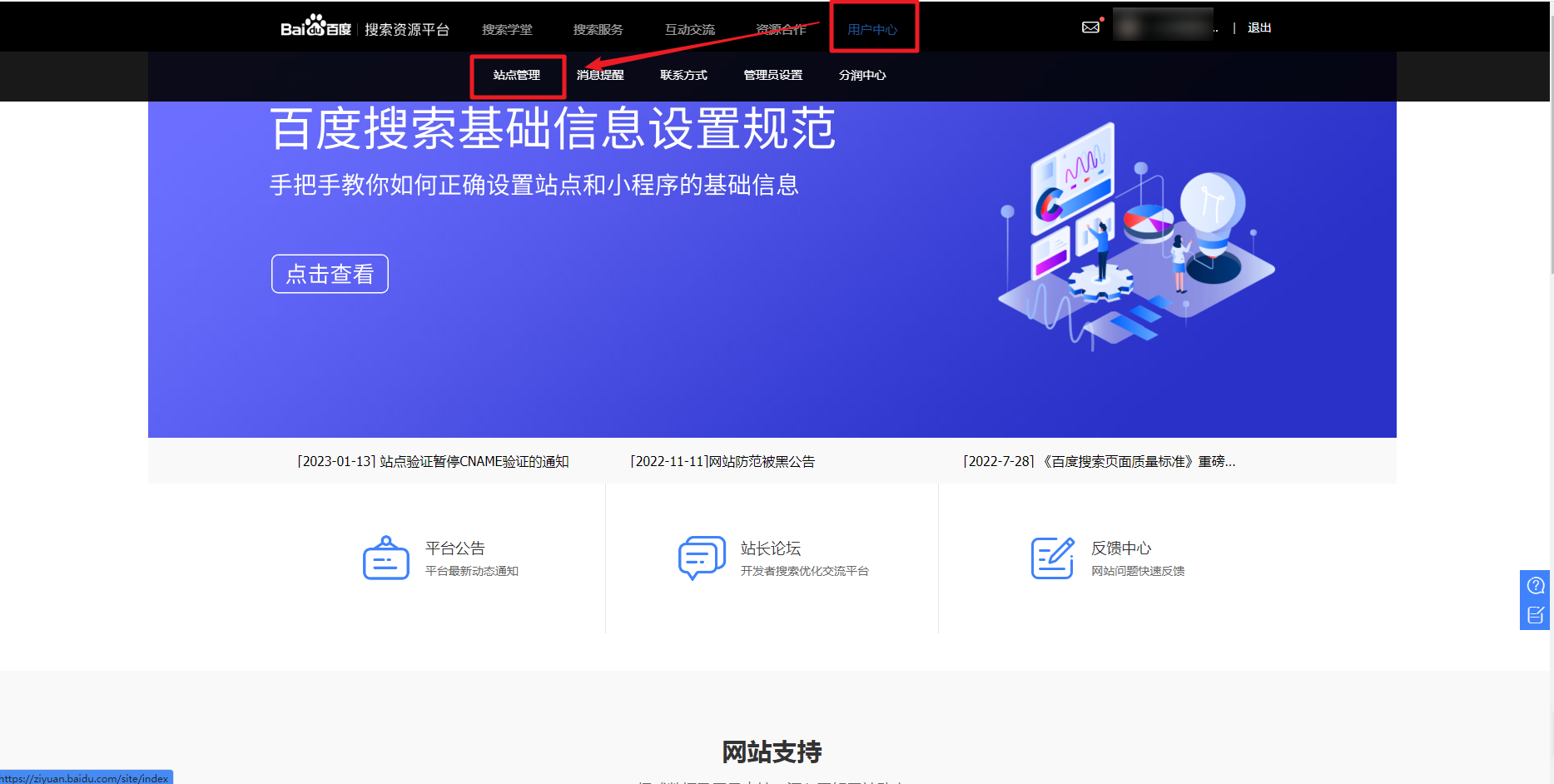Open 反馈中心 title link
The image size is (1554, 784).
[1121, 548]
